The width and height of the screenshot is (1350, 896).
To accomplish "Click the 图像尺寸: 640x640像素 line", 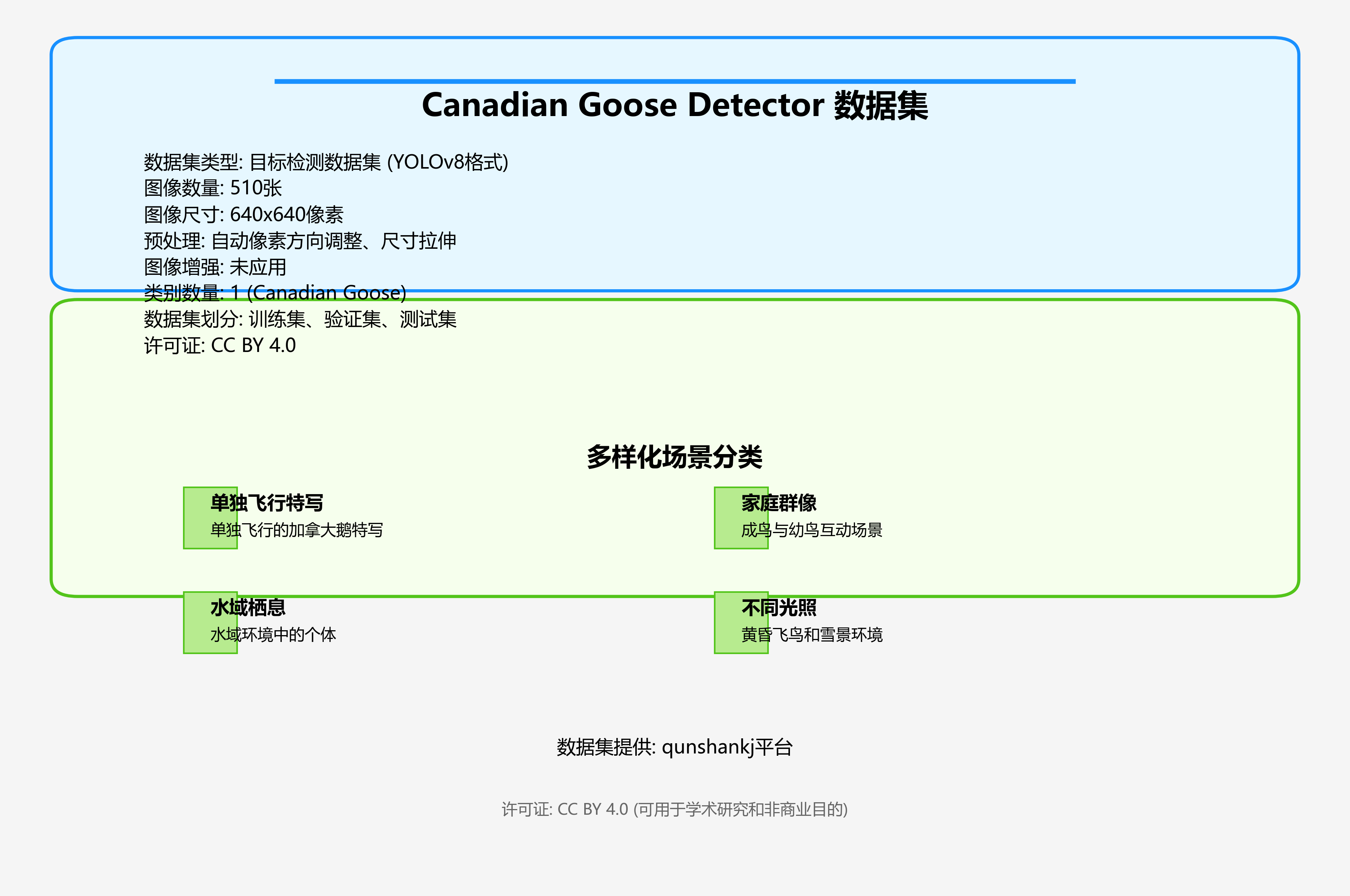I will point(244,215).
